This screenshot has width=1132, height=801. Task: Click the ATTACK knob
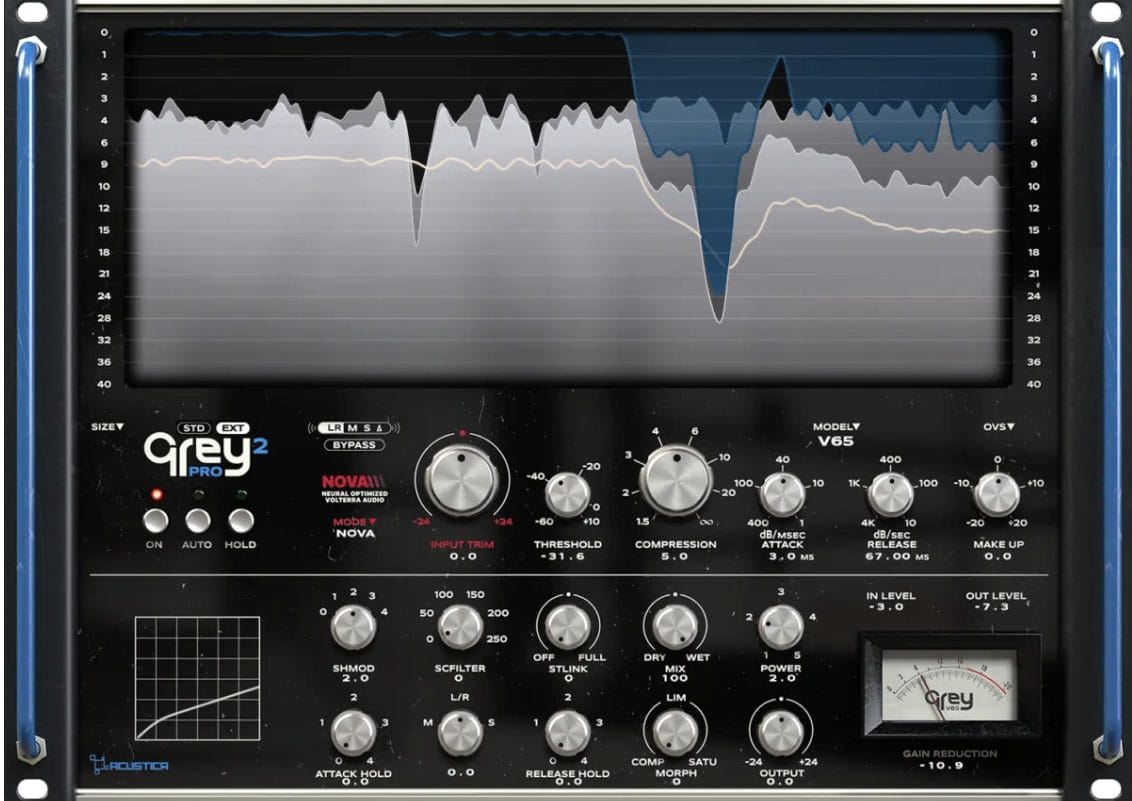[x=783, y=495]
